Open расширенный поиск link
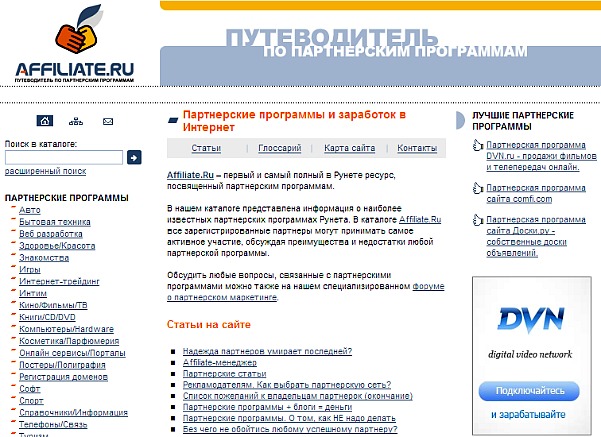This screenshot has width=601, height=437. 45,171
